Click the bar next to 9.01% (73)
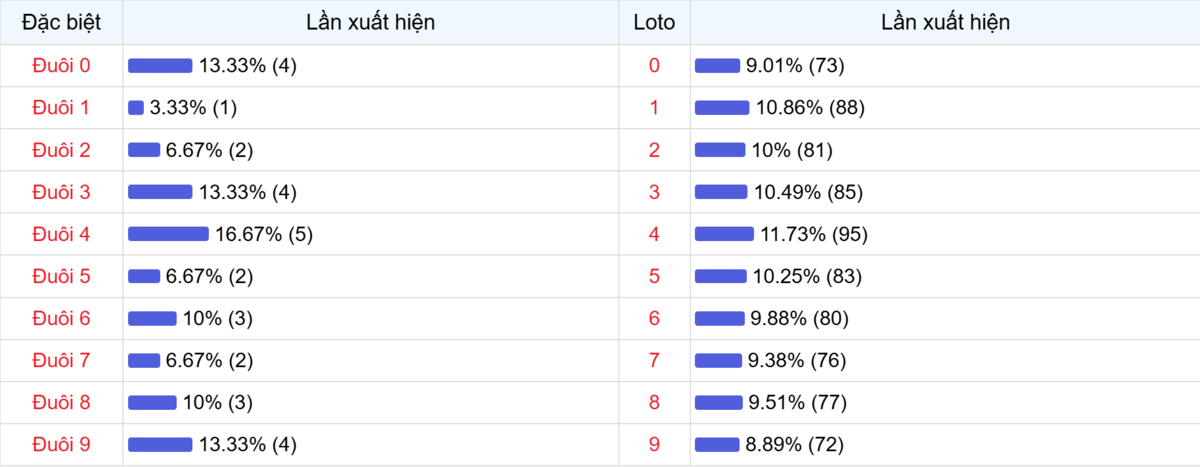 (717, 66)
